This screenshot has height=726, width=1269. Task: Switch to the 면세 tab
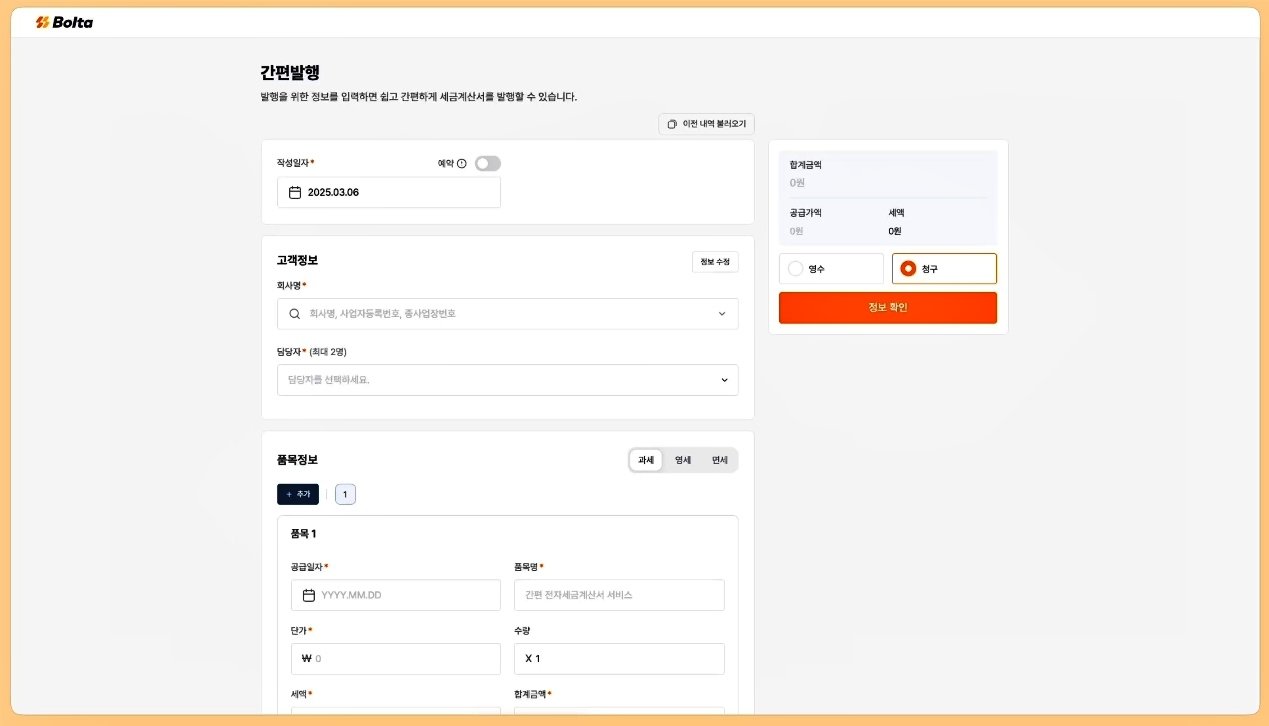[719, 460]
